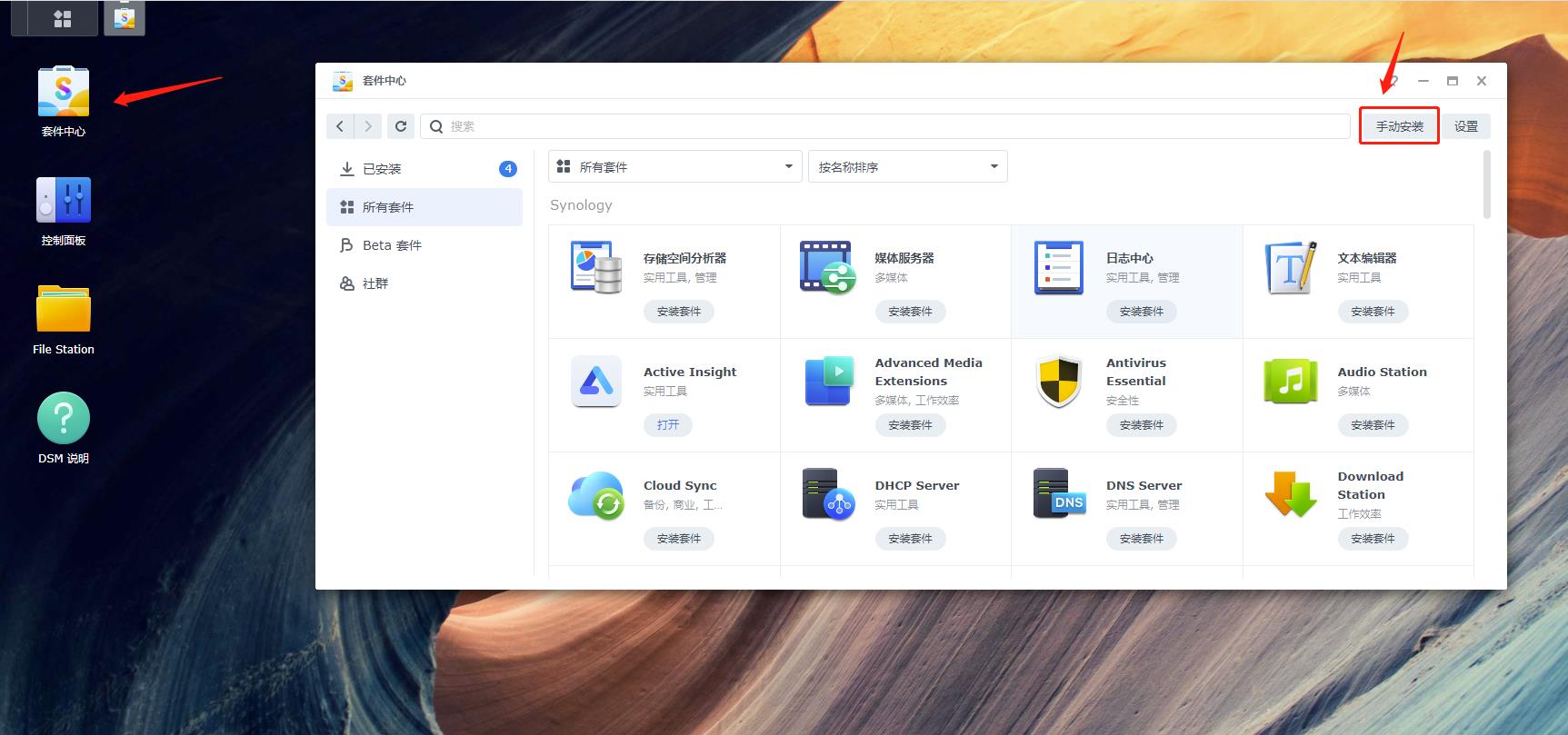
Task: Refresh the package list
Action: tap(401, 126)
